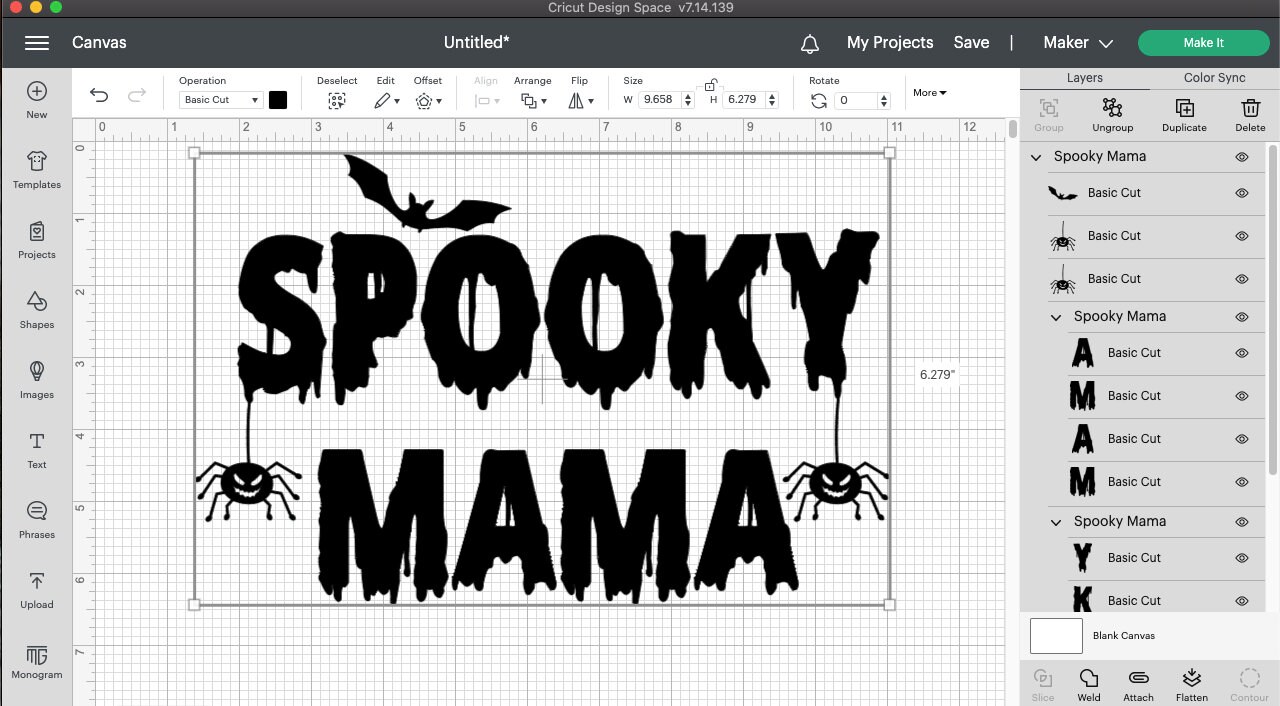Click the Upload icon
Image resolution: width=1280 pixels, height=706 pixels.
(x=36, y=592)
